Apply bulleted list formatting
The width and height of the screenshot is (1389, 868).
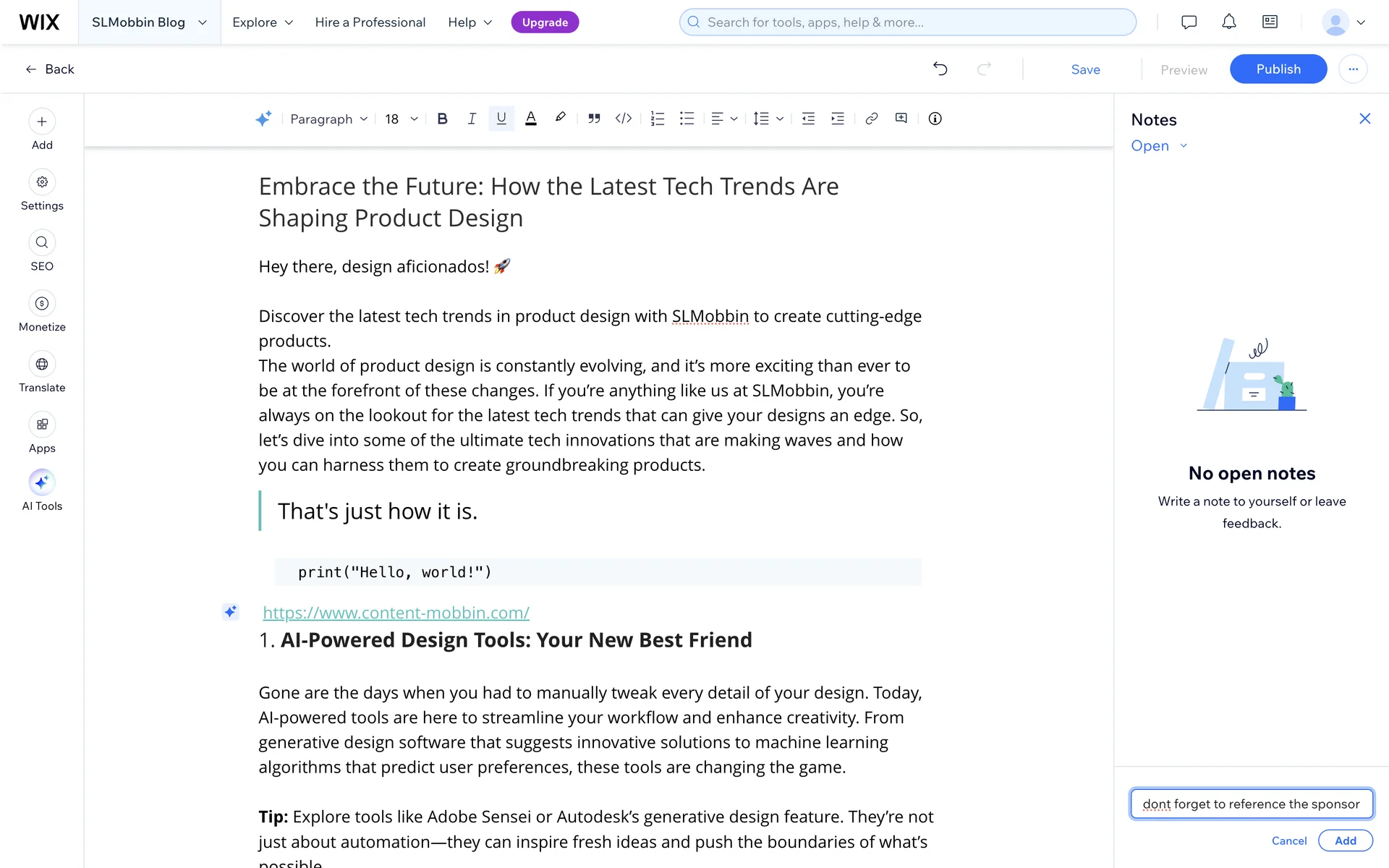click(687, 119)
